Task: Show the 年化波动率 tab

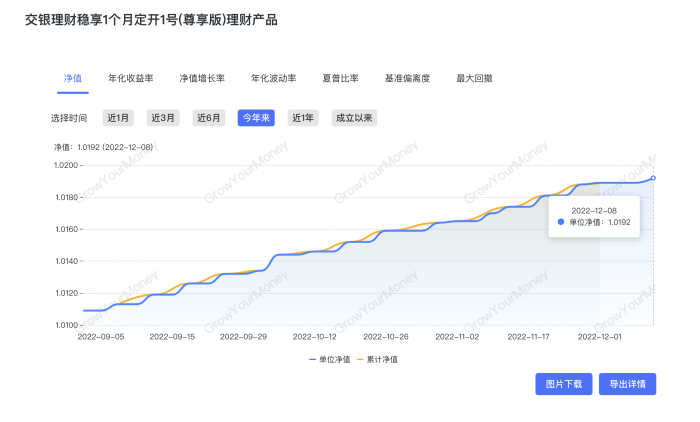Action: [273, 79]
